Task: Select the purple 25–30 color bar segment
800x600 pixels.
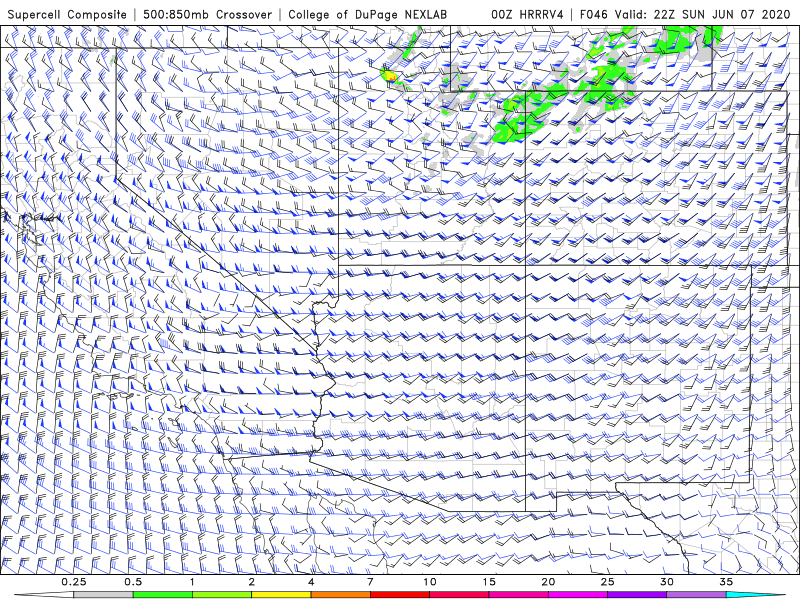Action: [637, 595]
